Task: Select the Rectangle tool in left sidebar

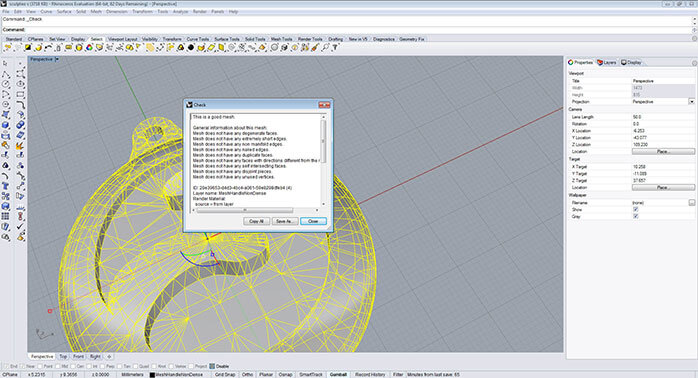Action: tap(20, 94)
